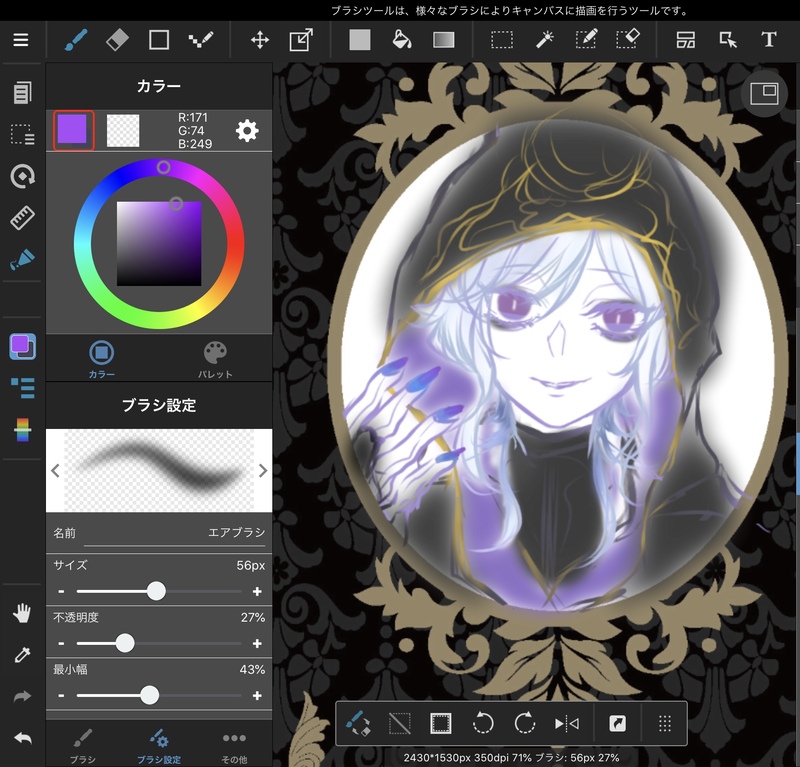Open the hamburger main menu
800x767 pixels.
pyautogui.click(x=21, y=40)
